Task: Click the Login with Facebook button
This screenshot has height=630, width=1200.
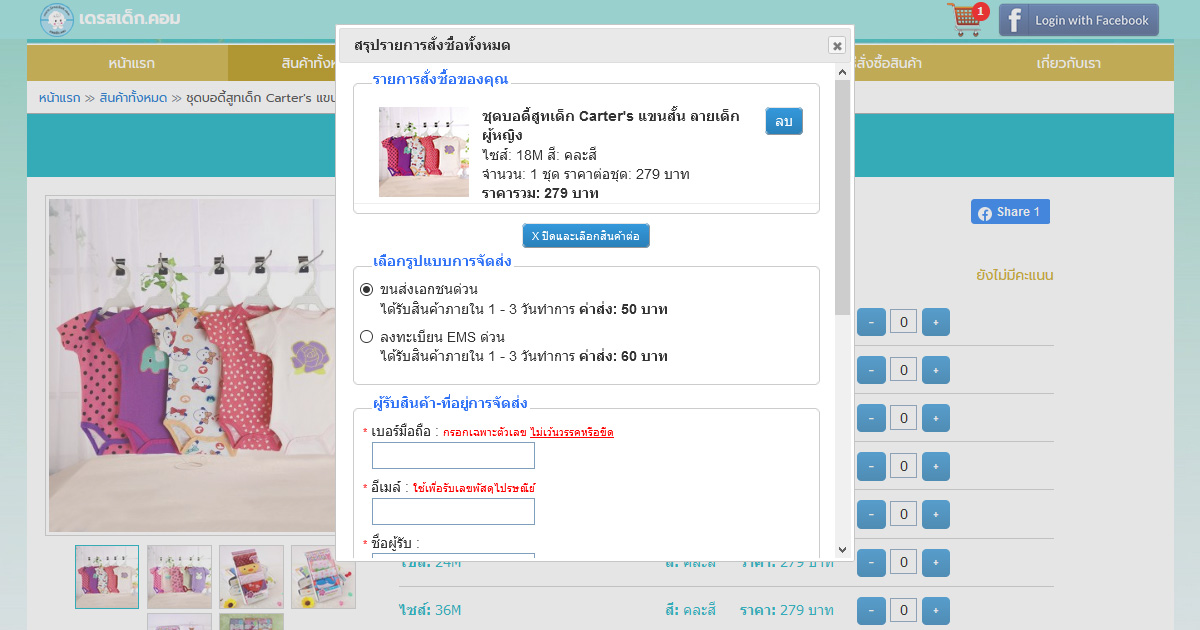Action: pyautogui.click(x=1078, y=20)
